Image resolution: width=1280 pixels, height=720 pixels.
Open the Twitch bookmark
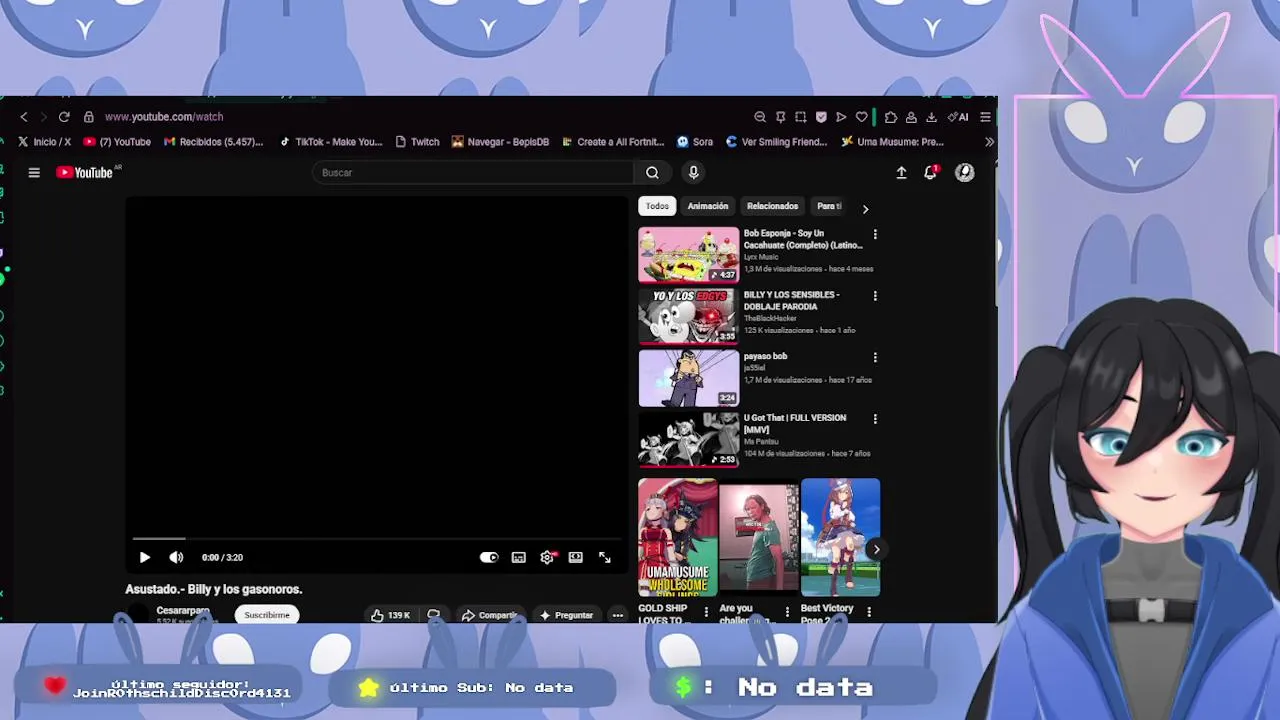tap(417, 142)
